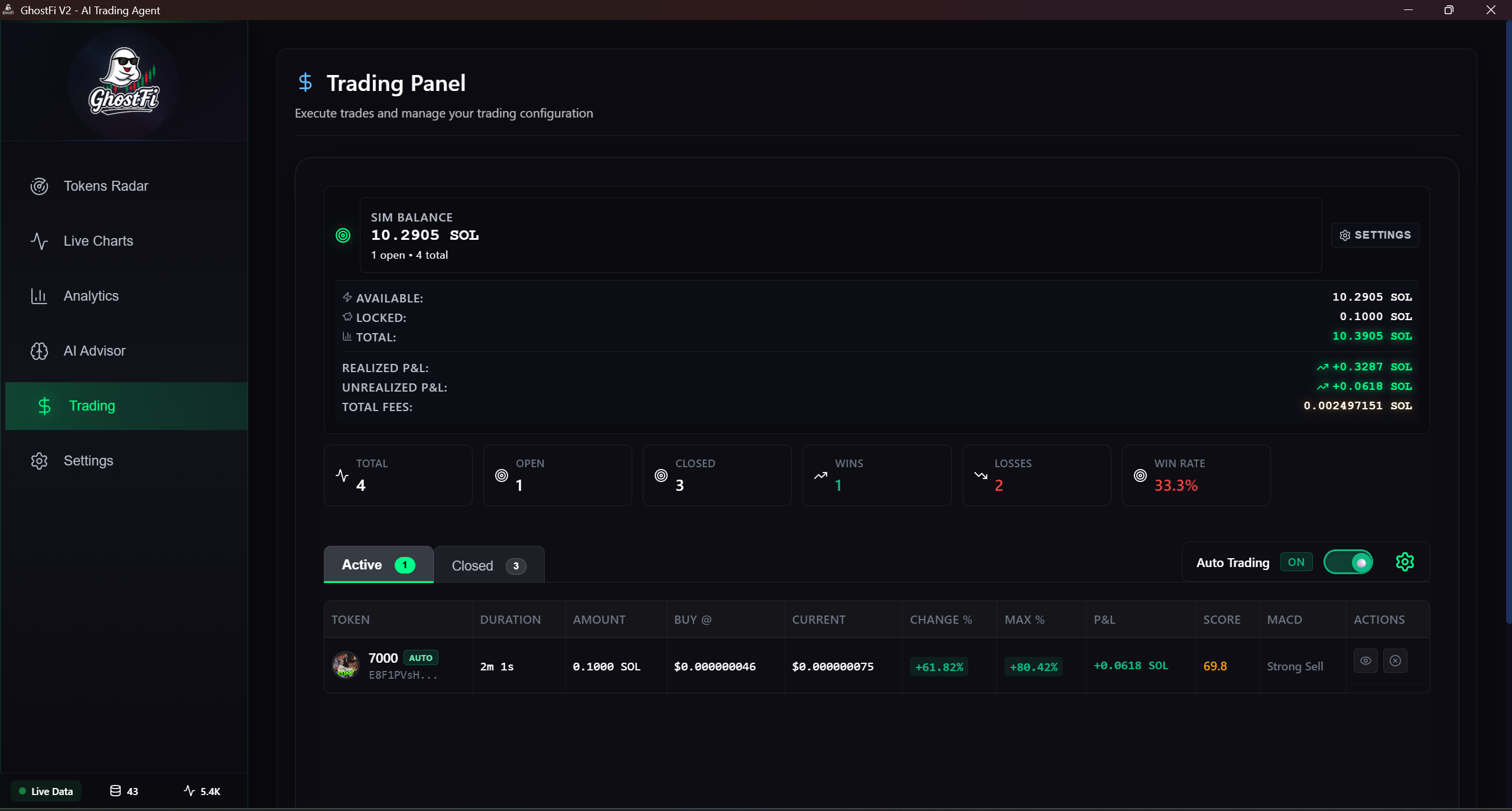Toggle the Auto Trading switch off
The width and height of the screenshot is (1512, 811).
tap(1349, 562)
